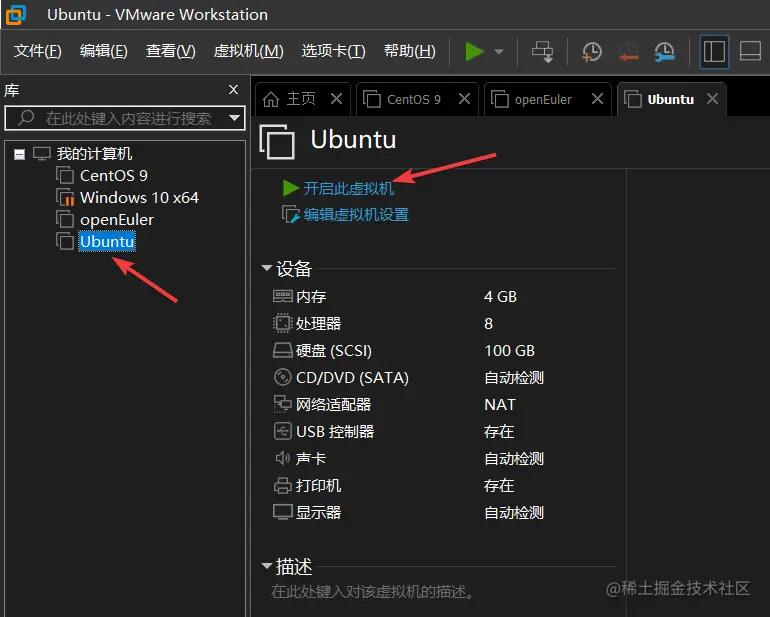The height and width of the screenshot is (617, 770).
Task: Toggle the library sidebar view icon
Action: coord(714,52)
